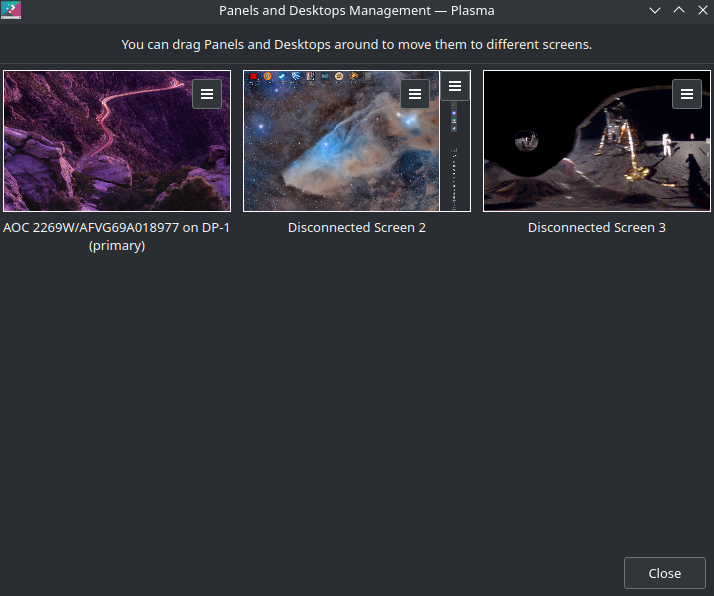Select the purple canyon desktop thumbnail
Image resolution: width=714 pixels, height=596 pixels.
tap(117, 141)
